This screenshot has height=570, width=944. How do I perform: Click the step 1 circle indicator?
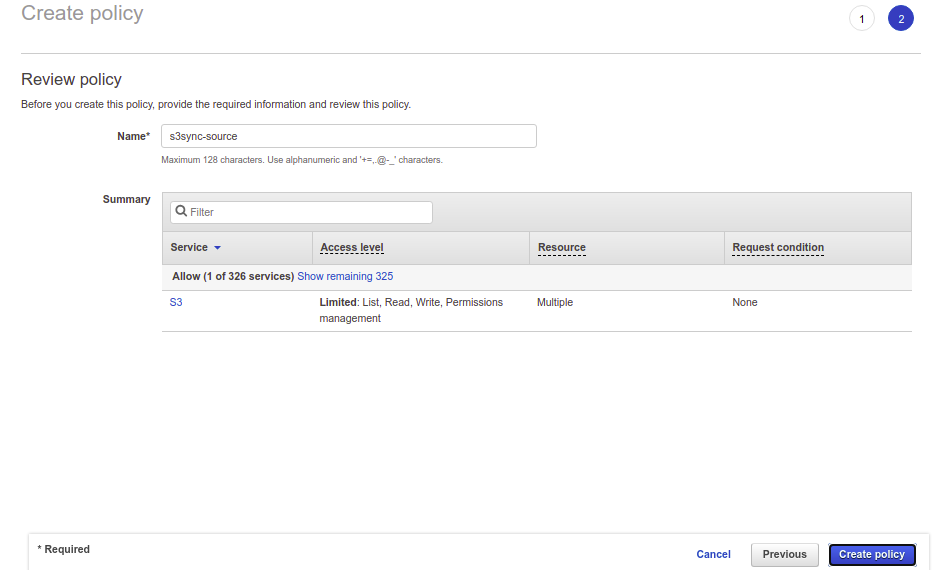(861, 19)
